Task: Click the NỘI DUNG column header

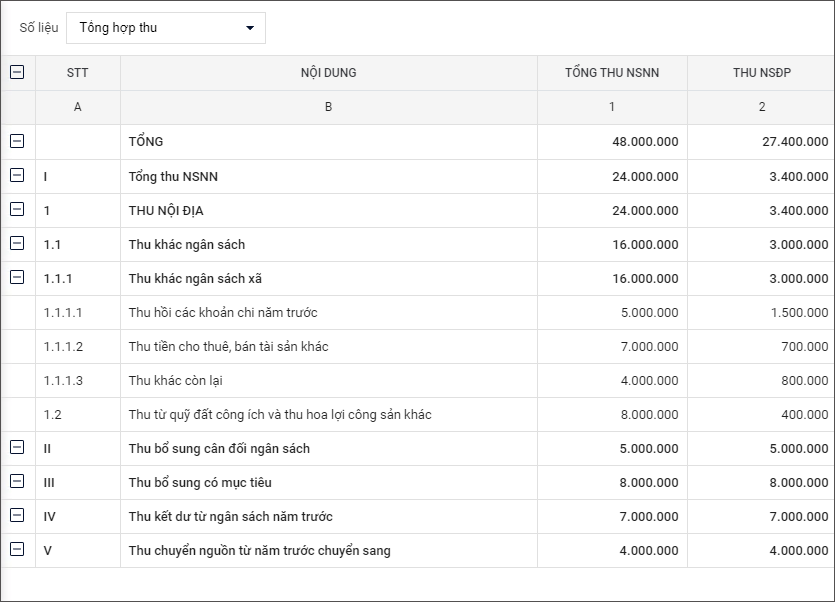Action: pyautogui.click(x=328, y=73)
